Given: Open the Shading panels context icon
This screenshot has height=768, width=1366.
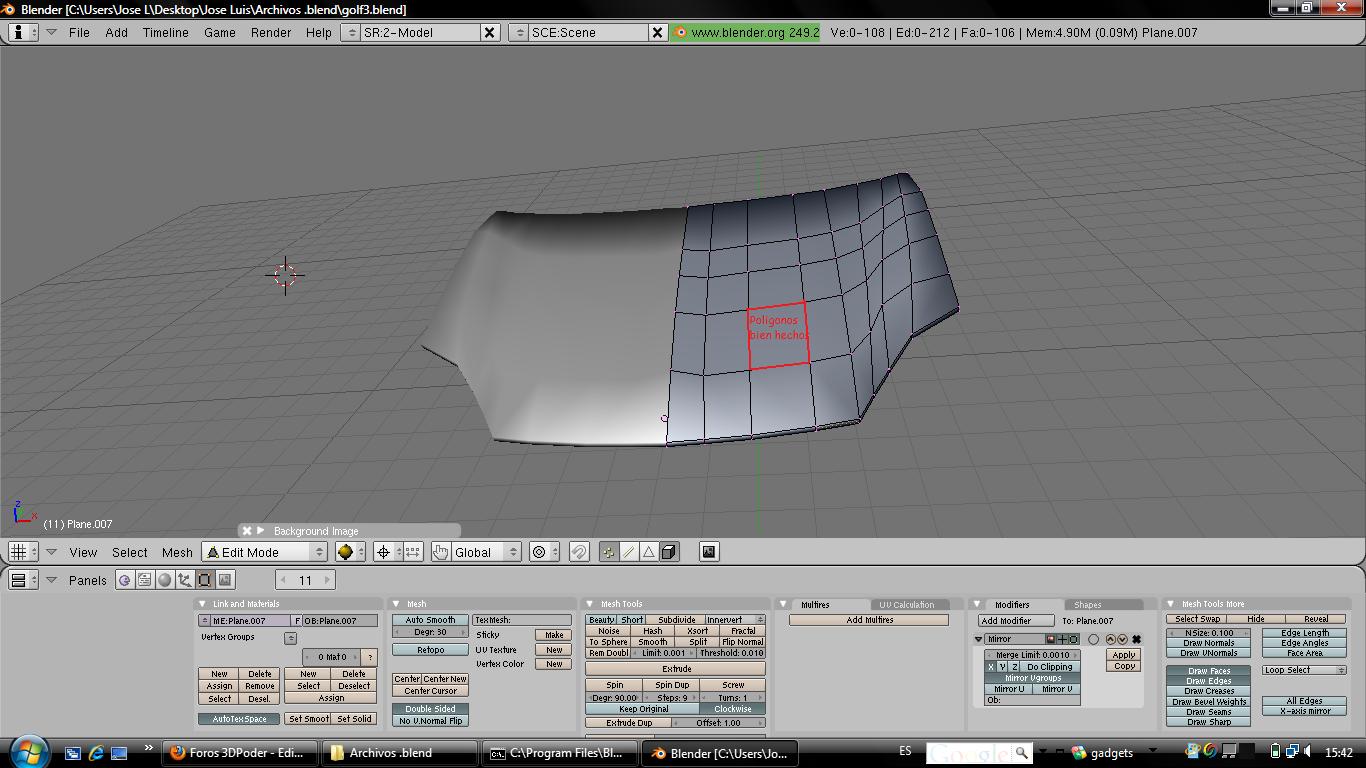Looking at the screenshot, I should coord(165,580).
